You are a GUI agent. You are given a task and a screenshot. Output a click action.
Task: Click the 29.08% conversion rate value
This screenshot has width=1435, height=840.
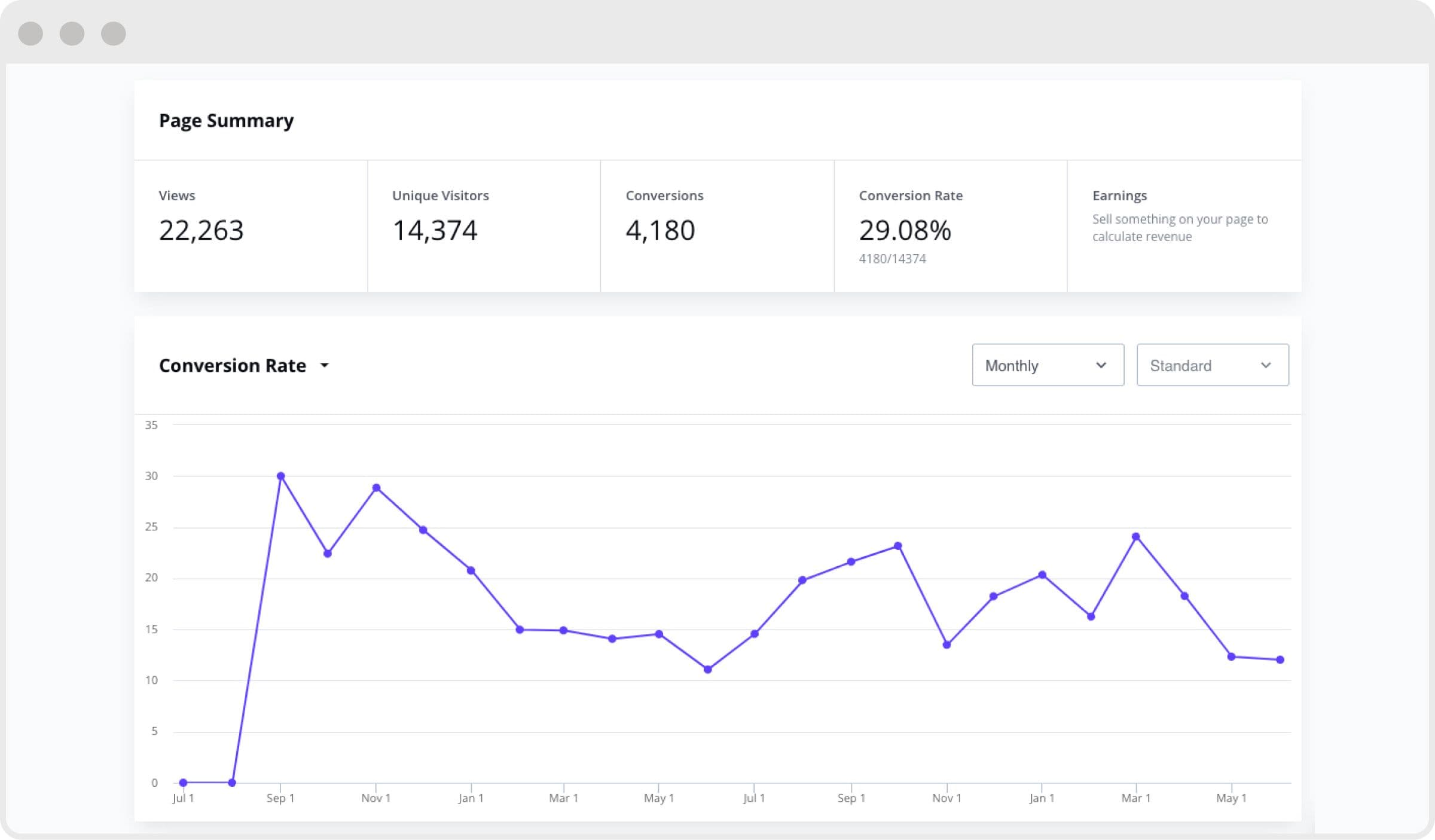tap(905, 230)
